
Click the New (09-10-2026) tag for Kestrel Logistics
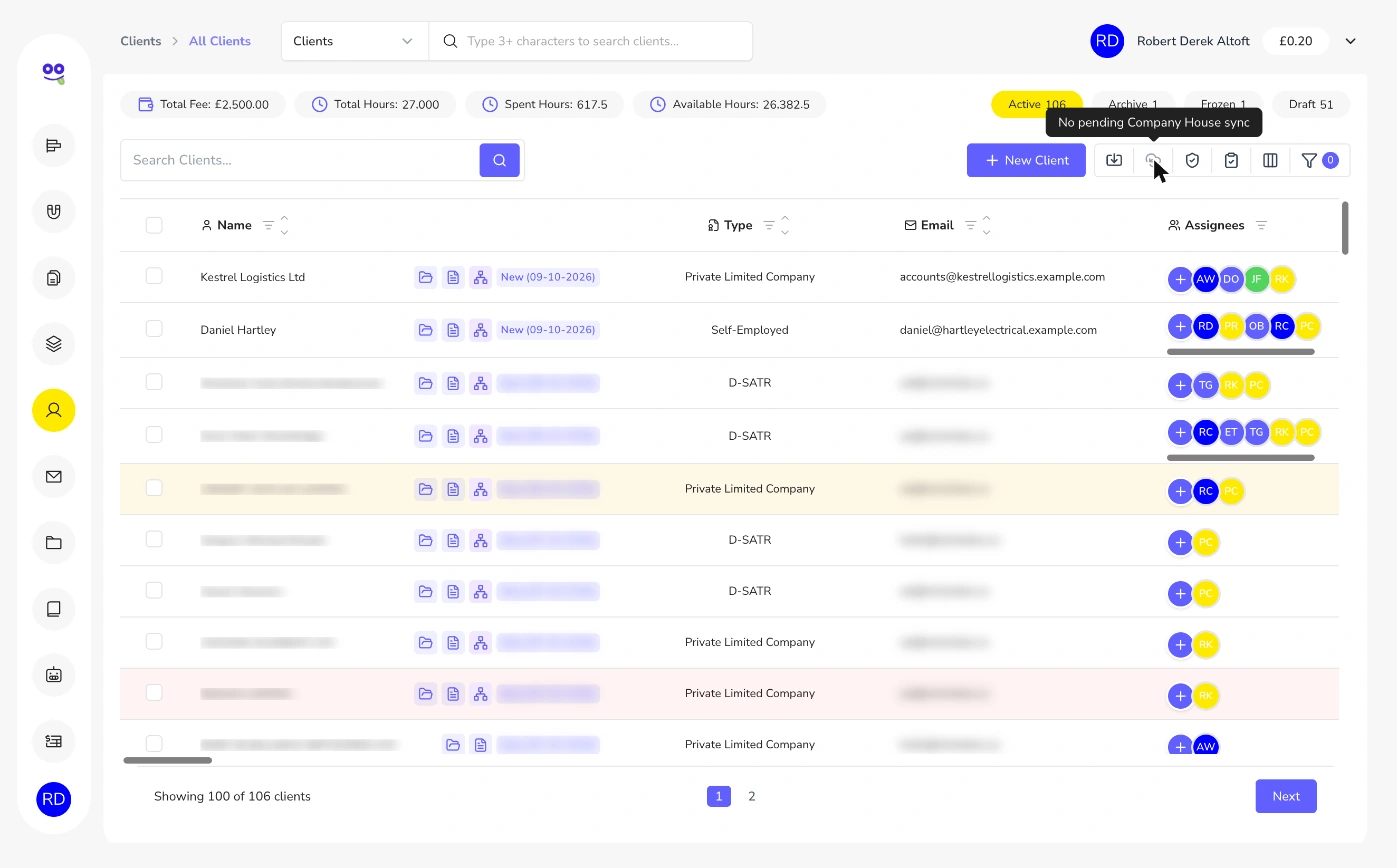point(548,277)
